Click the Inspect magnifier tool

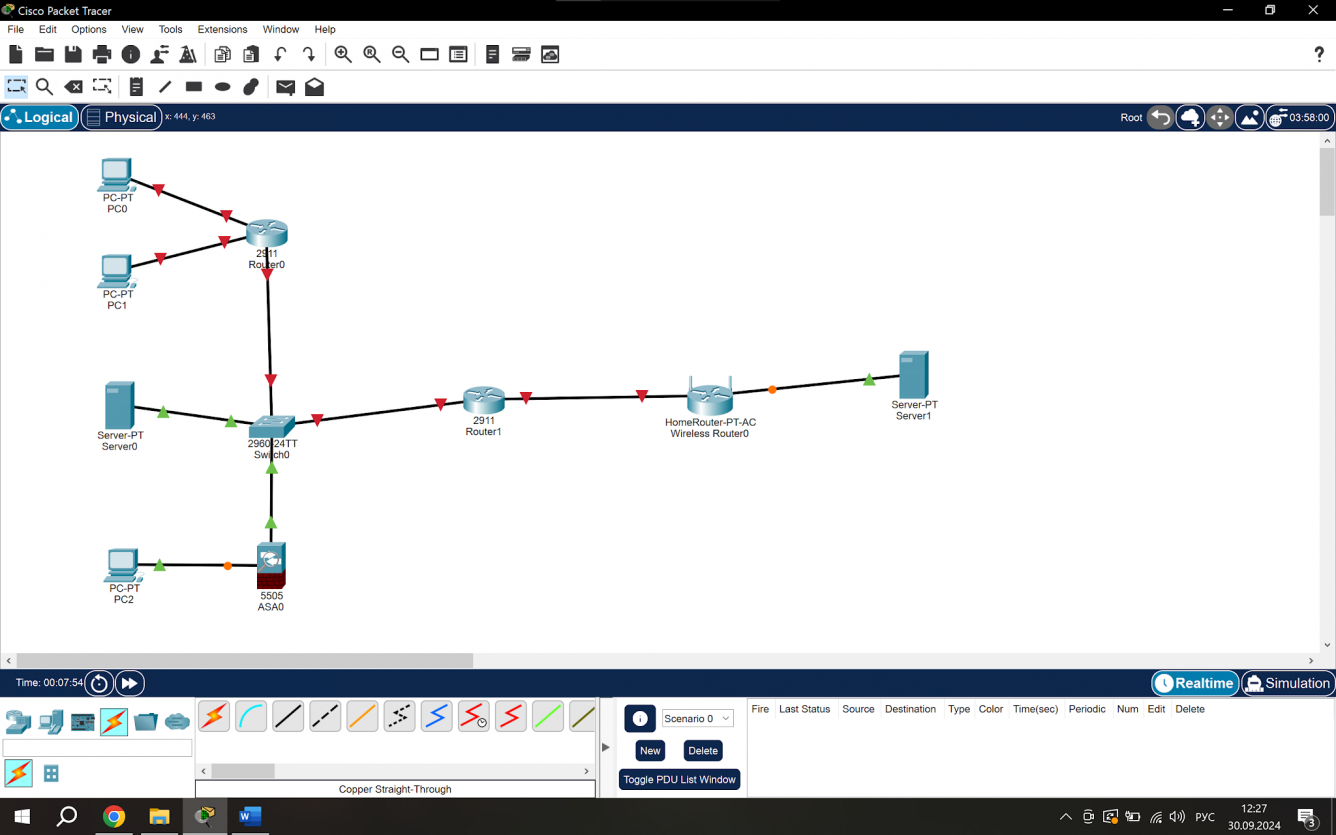point(44,87)
